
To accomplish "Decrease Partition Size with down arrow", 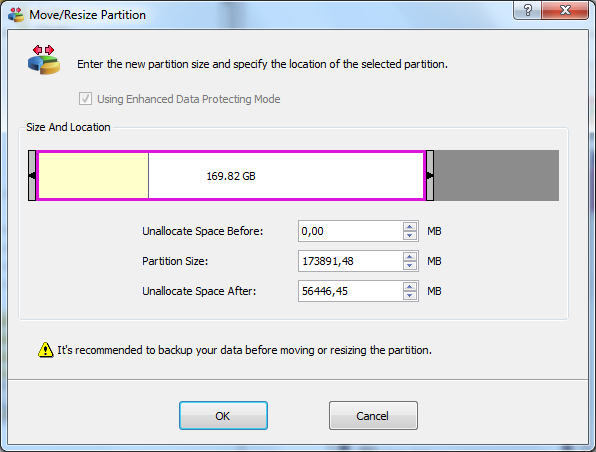I will [409, 266].
